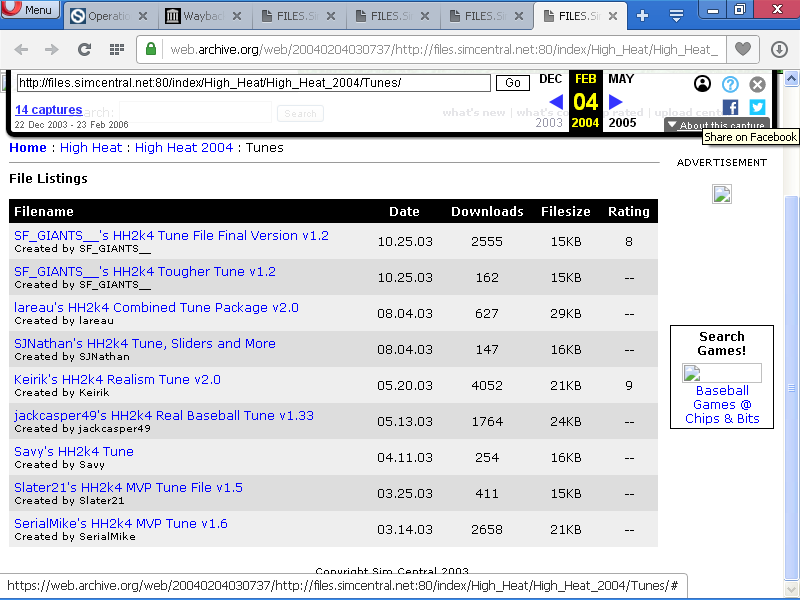Screen dimensions: 800x600
Task: Open Wayback user account icon
Action: [703, 84]
